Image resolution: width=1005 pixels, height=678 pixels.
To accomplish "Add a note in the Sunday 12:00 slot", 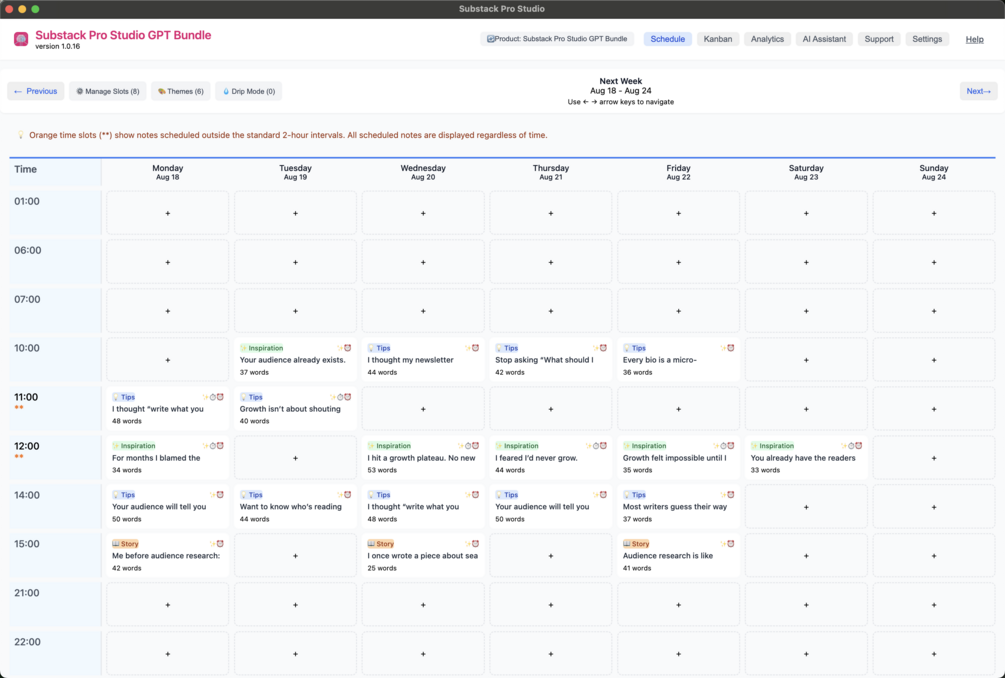I will tap(934, 458).
